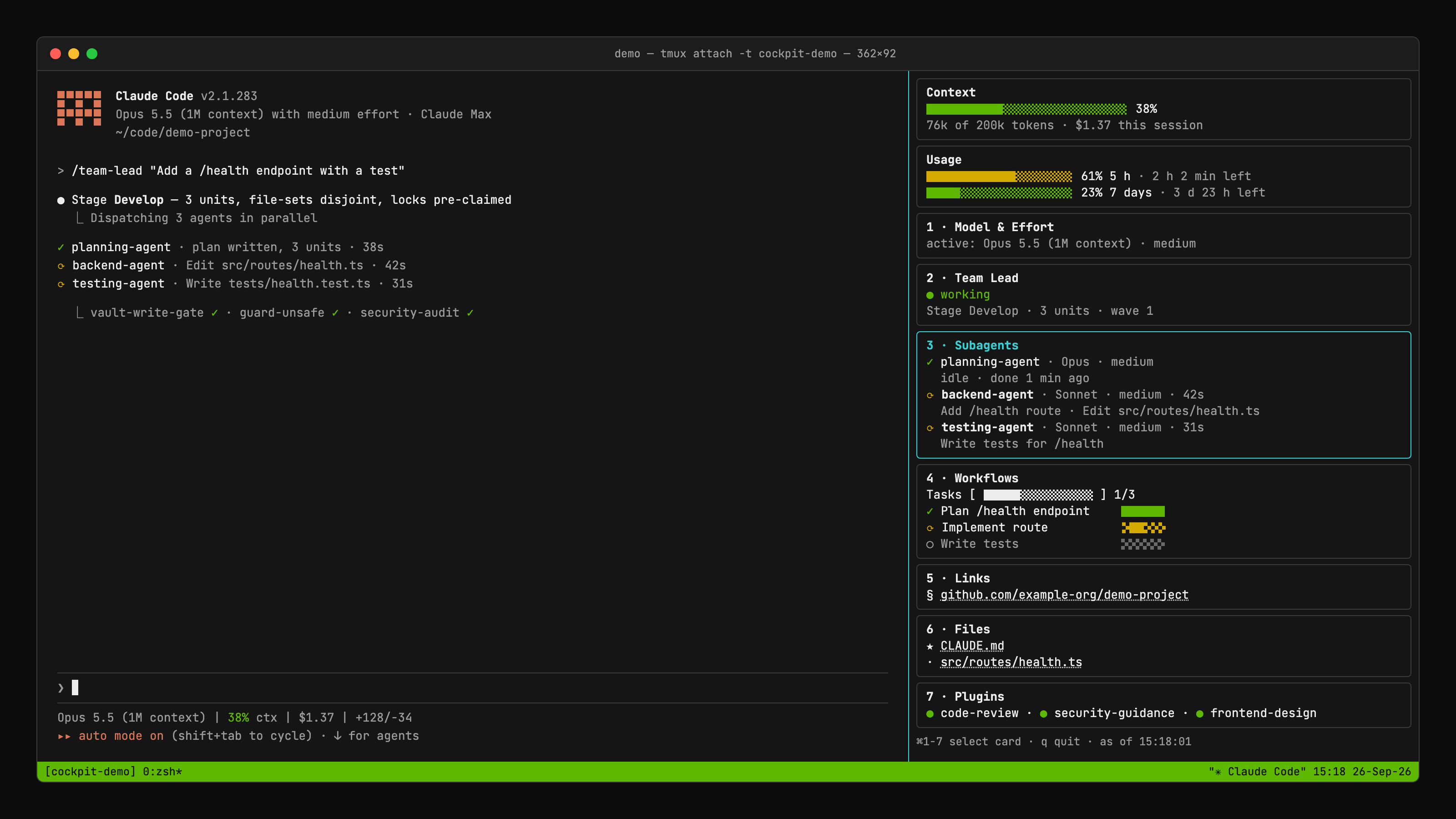Open the github.com/example-org/demo-project link

1064,595
